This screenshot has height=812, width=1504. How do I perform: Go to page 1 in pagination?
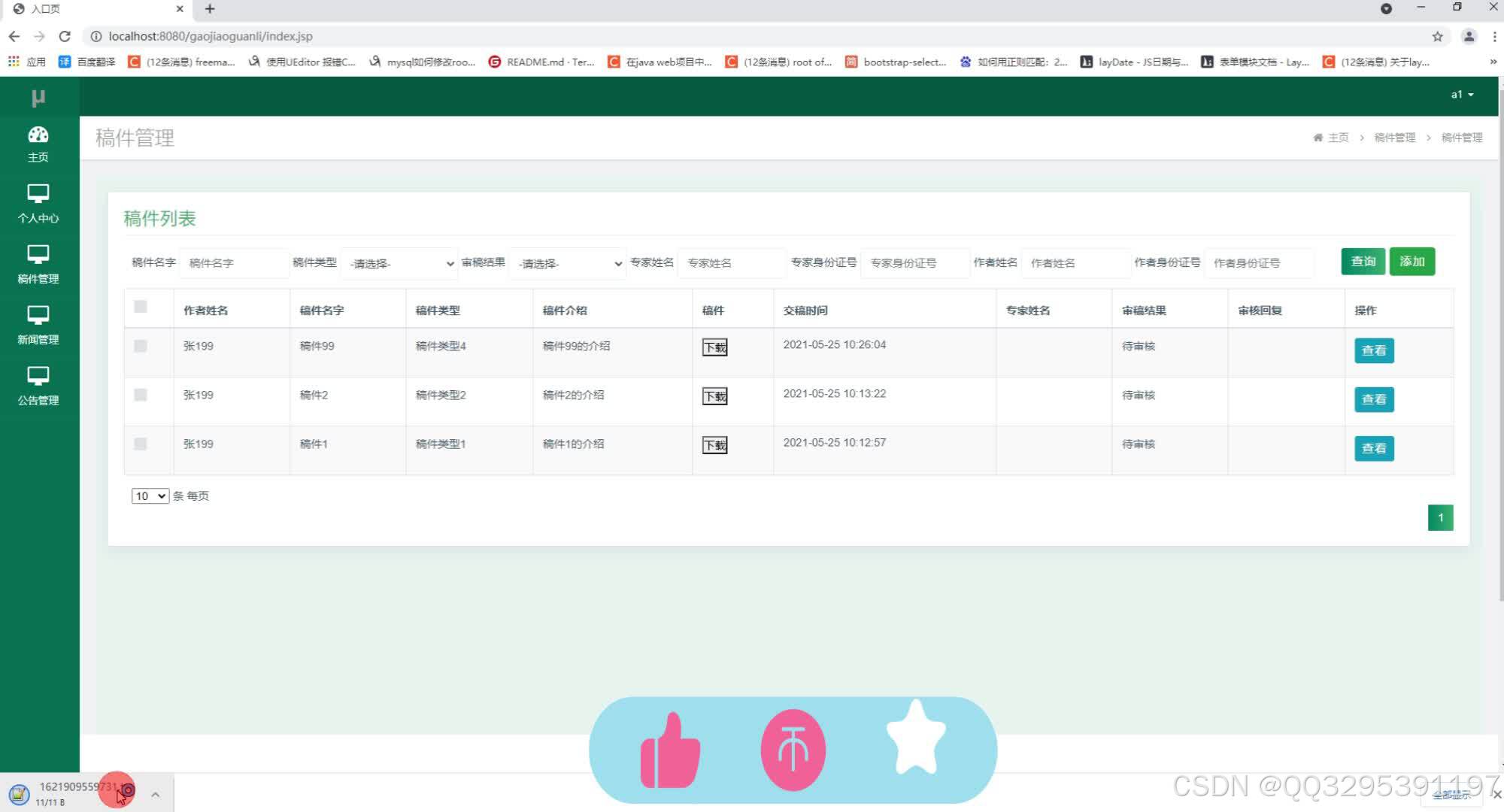click(x=1440, y=517)
